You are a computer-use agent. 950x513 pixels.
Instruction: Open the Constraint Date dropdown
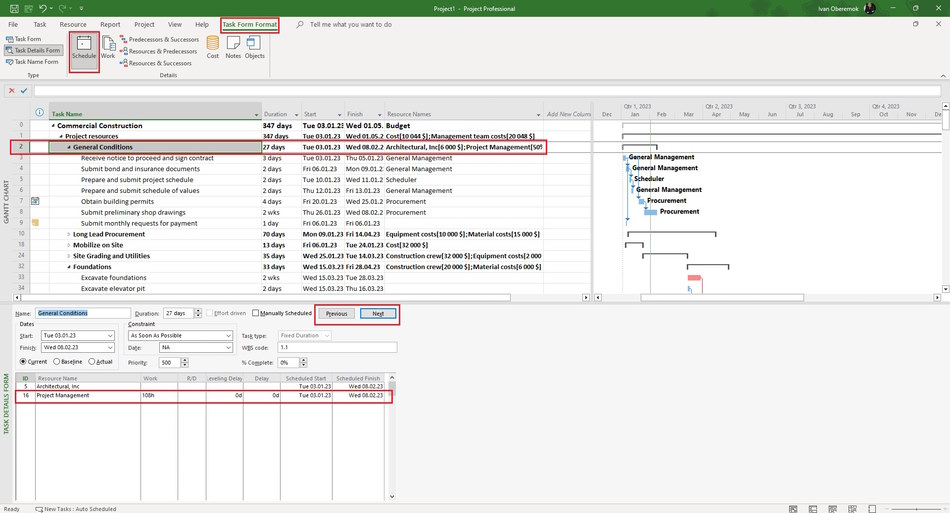(228, 348)
